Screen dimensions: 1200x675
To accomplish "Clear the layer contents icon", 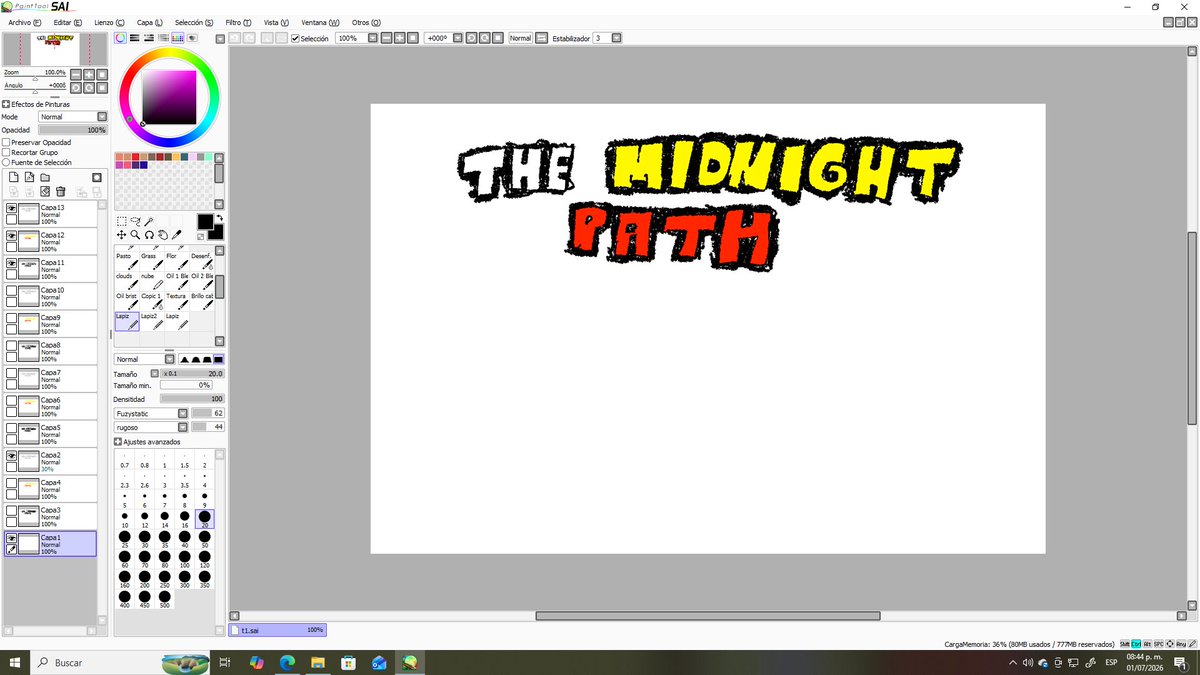I will coord(45,191).
